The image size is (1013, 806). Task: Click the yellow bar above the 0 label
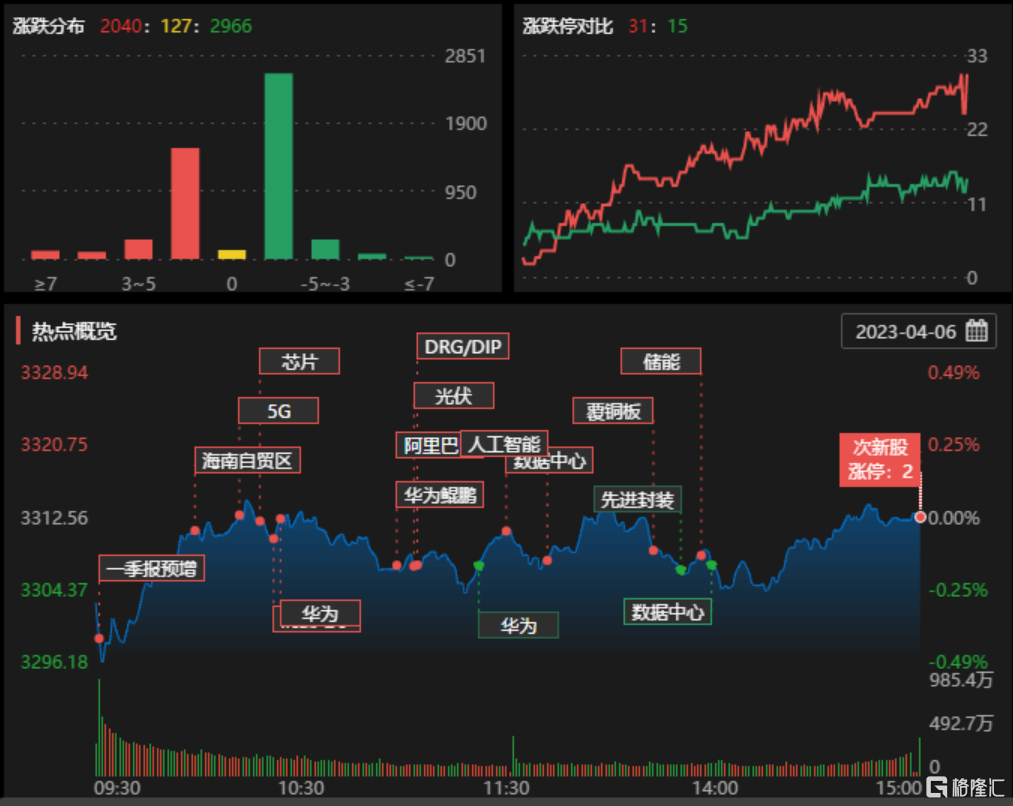pos(231,254)
